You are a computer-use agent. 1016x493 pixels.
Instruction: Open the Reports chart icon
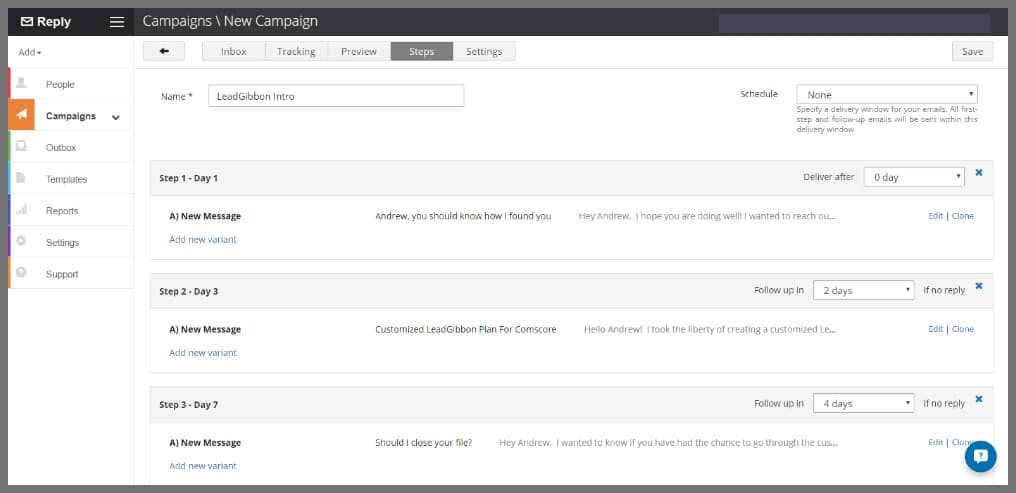click(x=21, y=210)
